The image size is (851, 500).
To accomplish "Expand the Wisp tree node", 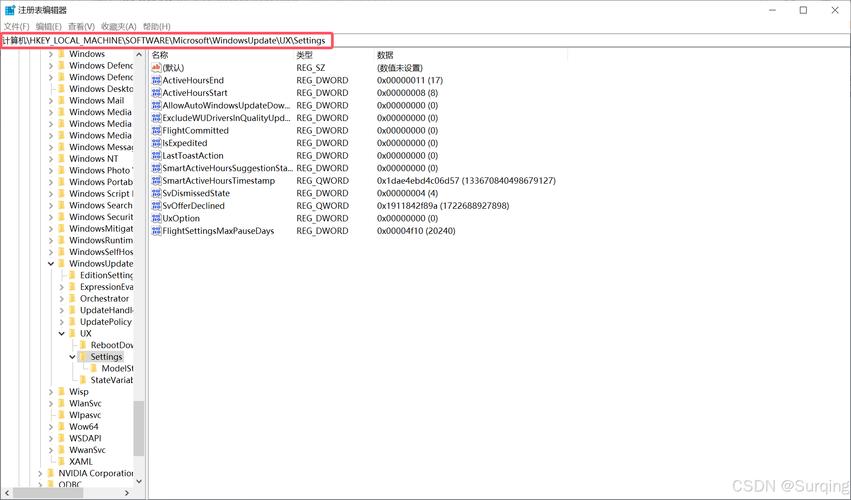I will [x=51, y=391].
